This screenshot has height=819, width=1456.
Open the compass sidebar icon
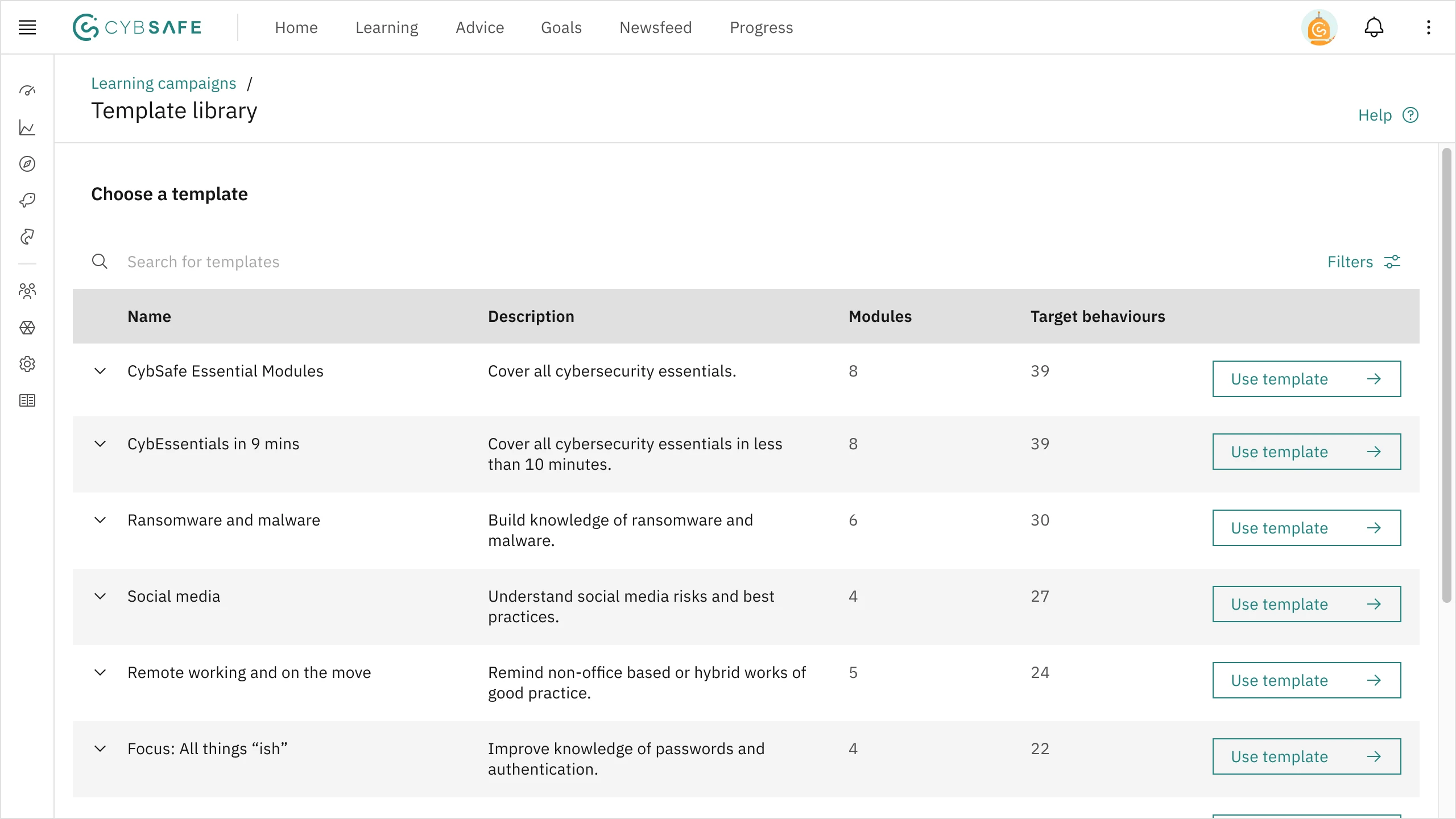pos(27,164)
